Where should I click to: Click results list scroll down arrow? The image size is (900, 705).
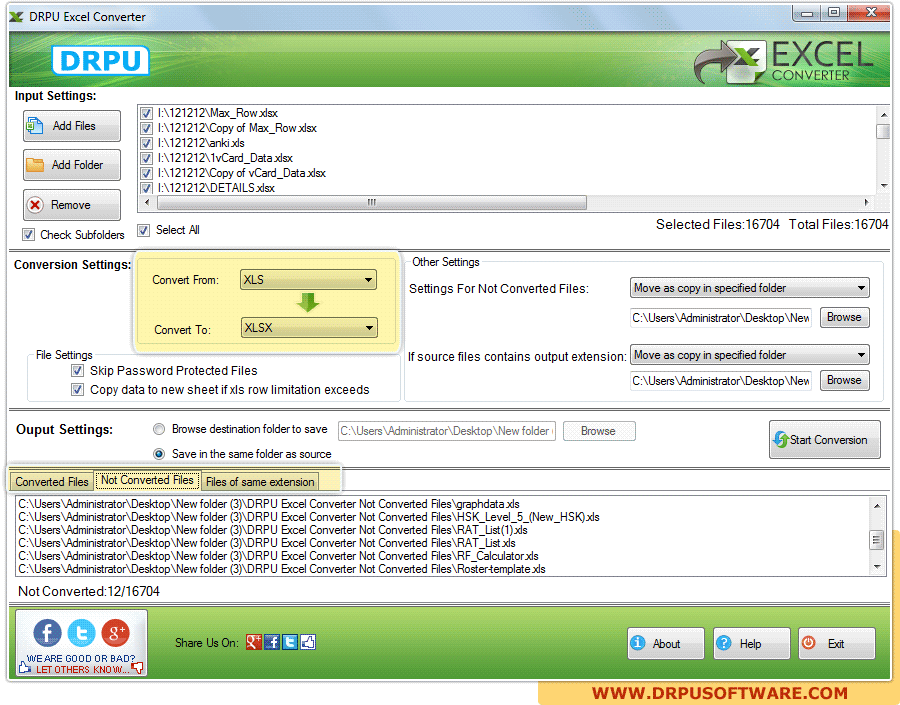[x=876, y=567]
